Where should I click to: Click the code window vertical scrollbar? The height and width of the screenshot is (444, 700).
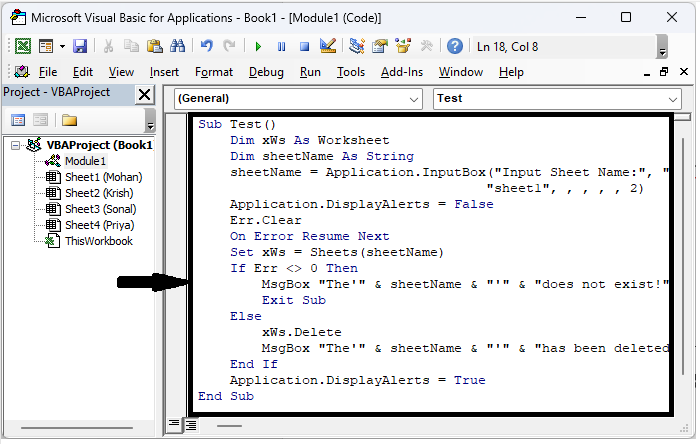click(x=683, y=257)
